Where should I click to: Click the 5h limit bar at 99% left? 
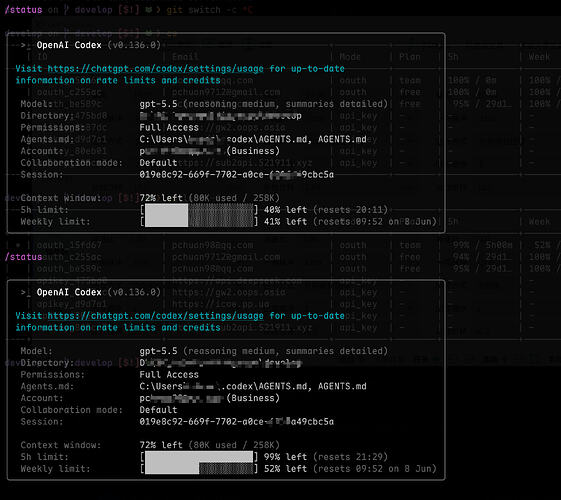tap(199, 457)
